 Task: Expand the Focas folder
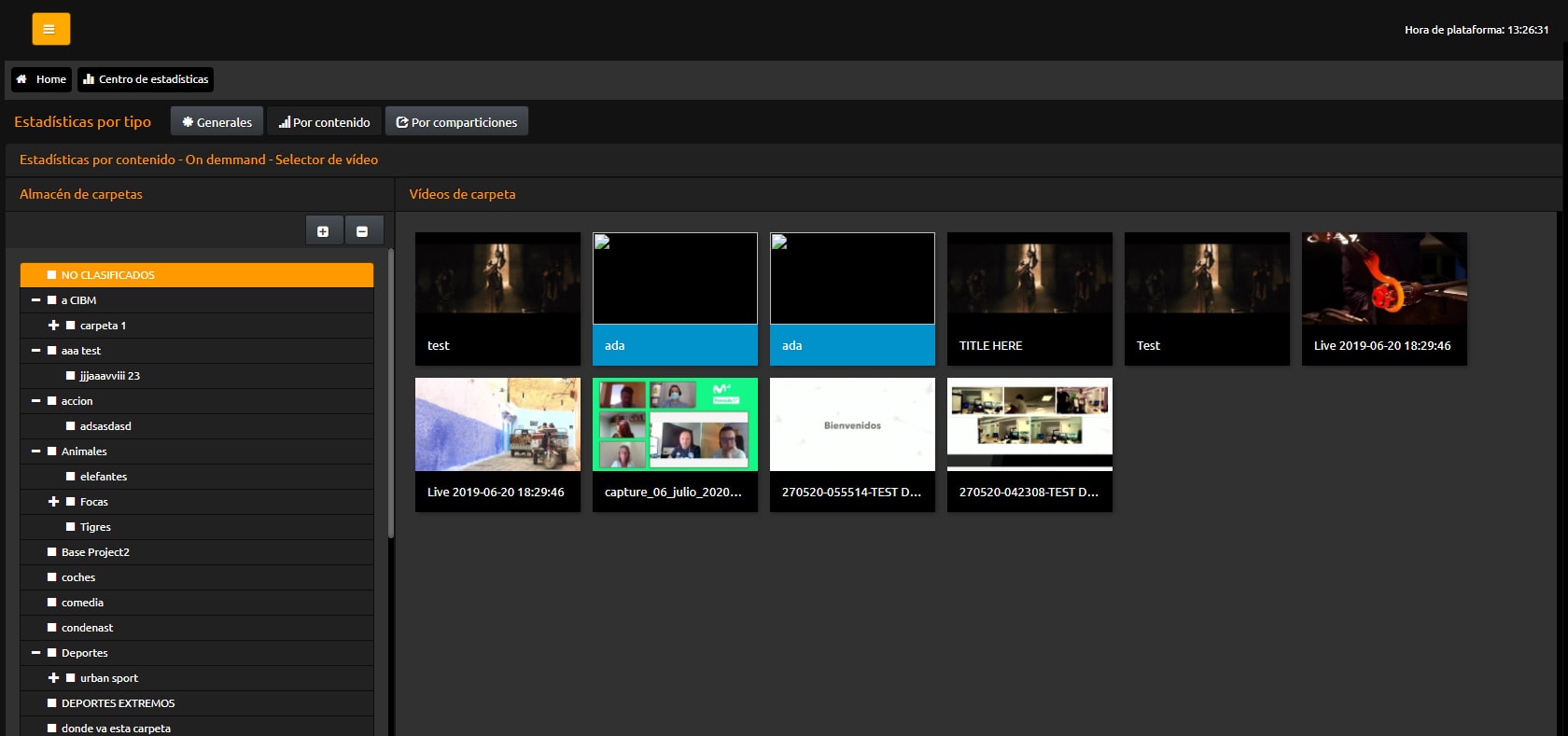click(x=54, y=502)
